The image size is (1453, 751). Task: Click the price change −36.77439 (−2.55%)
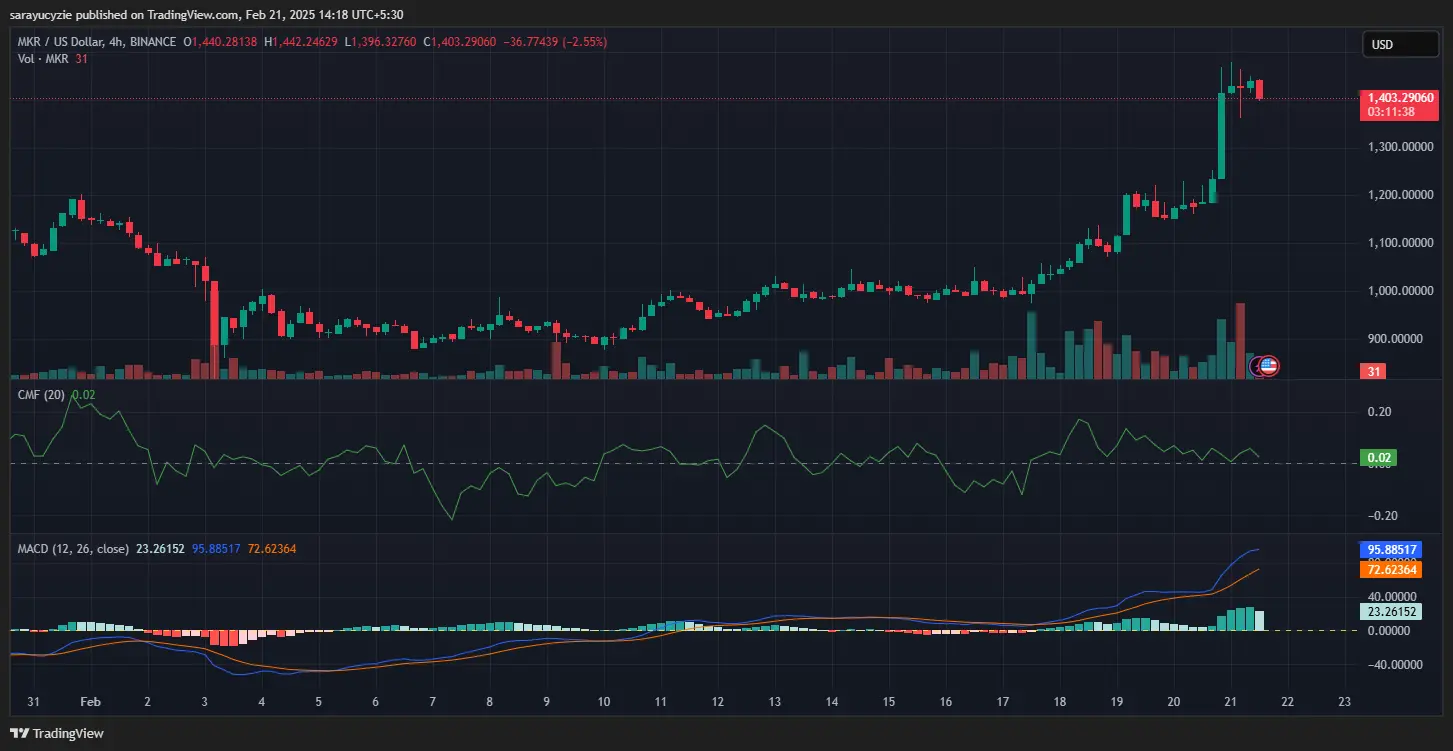pyautogui.click(x=557, y=42)
